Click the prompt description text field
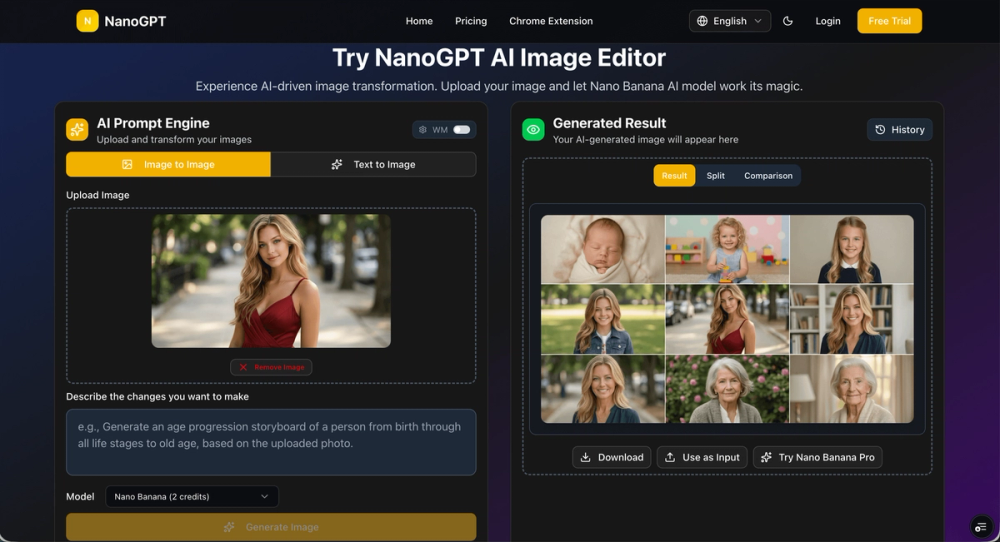The image size is (1000, 542). point(271,443)
